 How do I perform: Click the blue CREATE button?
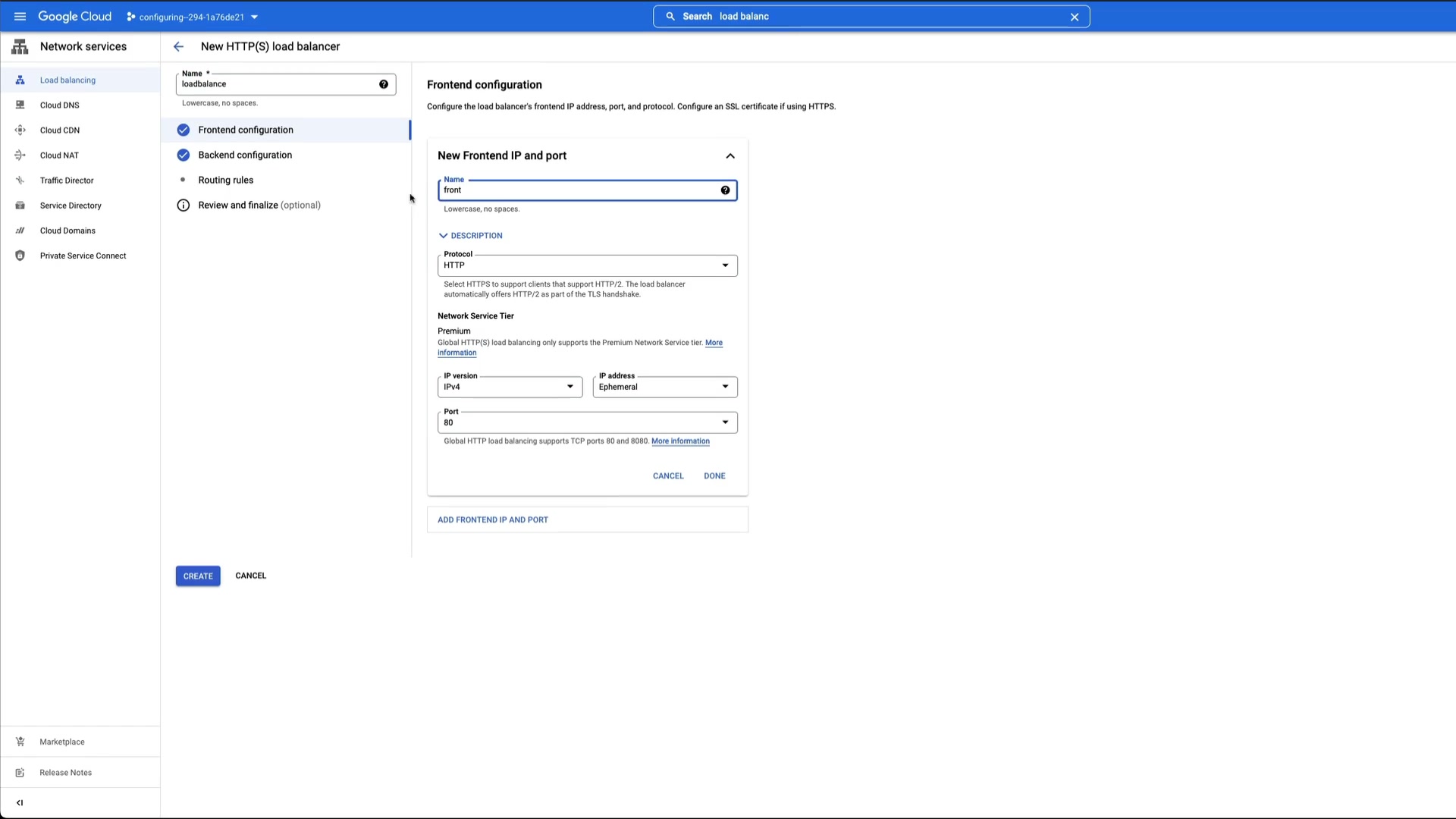[x=198, y=576]
